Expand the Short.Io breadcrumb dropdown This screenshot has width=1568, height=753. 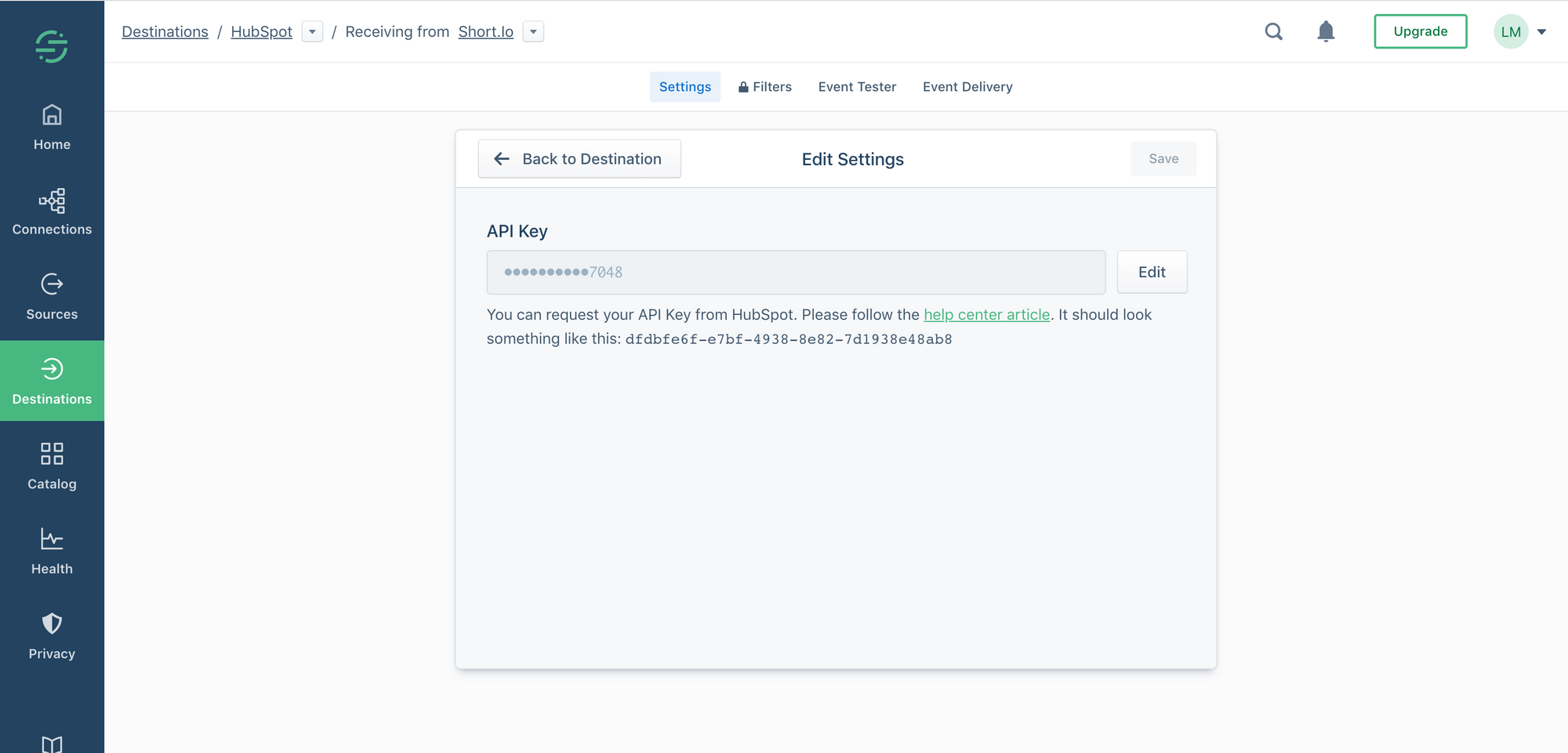tap(533, 31)
